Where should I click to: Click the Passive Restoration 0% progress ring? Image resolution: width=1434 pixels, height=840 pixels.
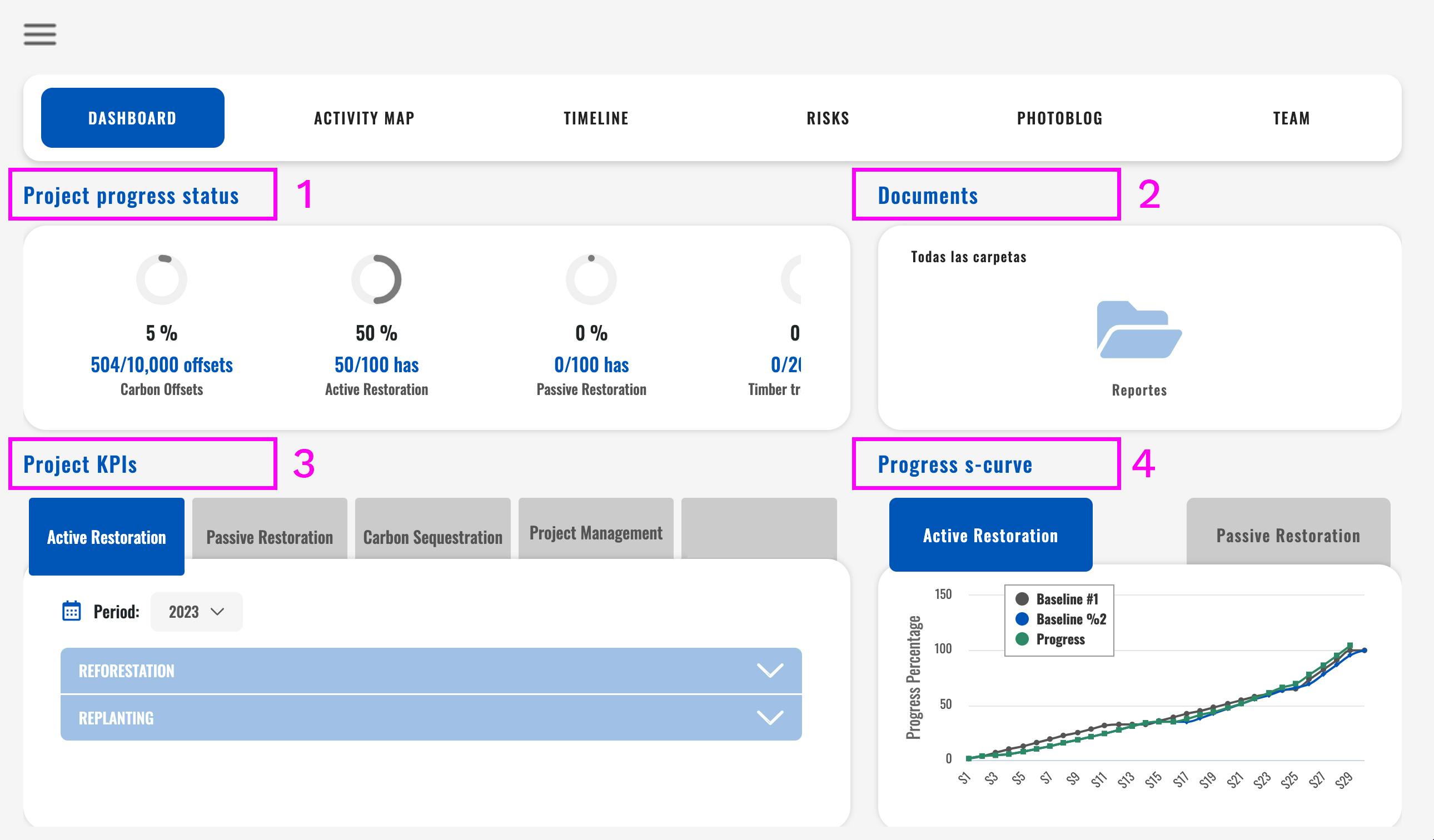click(591, 279)
